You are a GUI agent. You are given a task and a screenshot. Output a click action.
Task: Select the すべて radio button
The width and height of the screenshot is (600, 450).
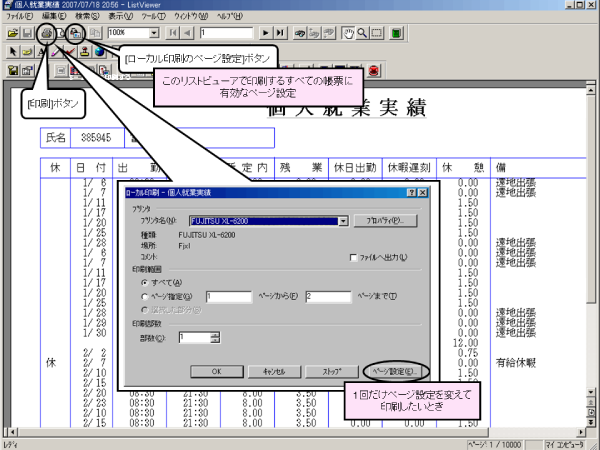[144, 284]
